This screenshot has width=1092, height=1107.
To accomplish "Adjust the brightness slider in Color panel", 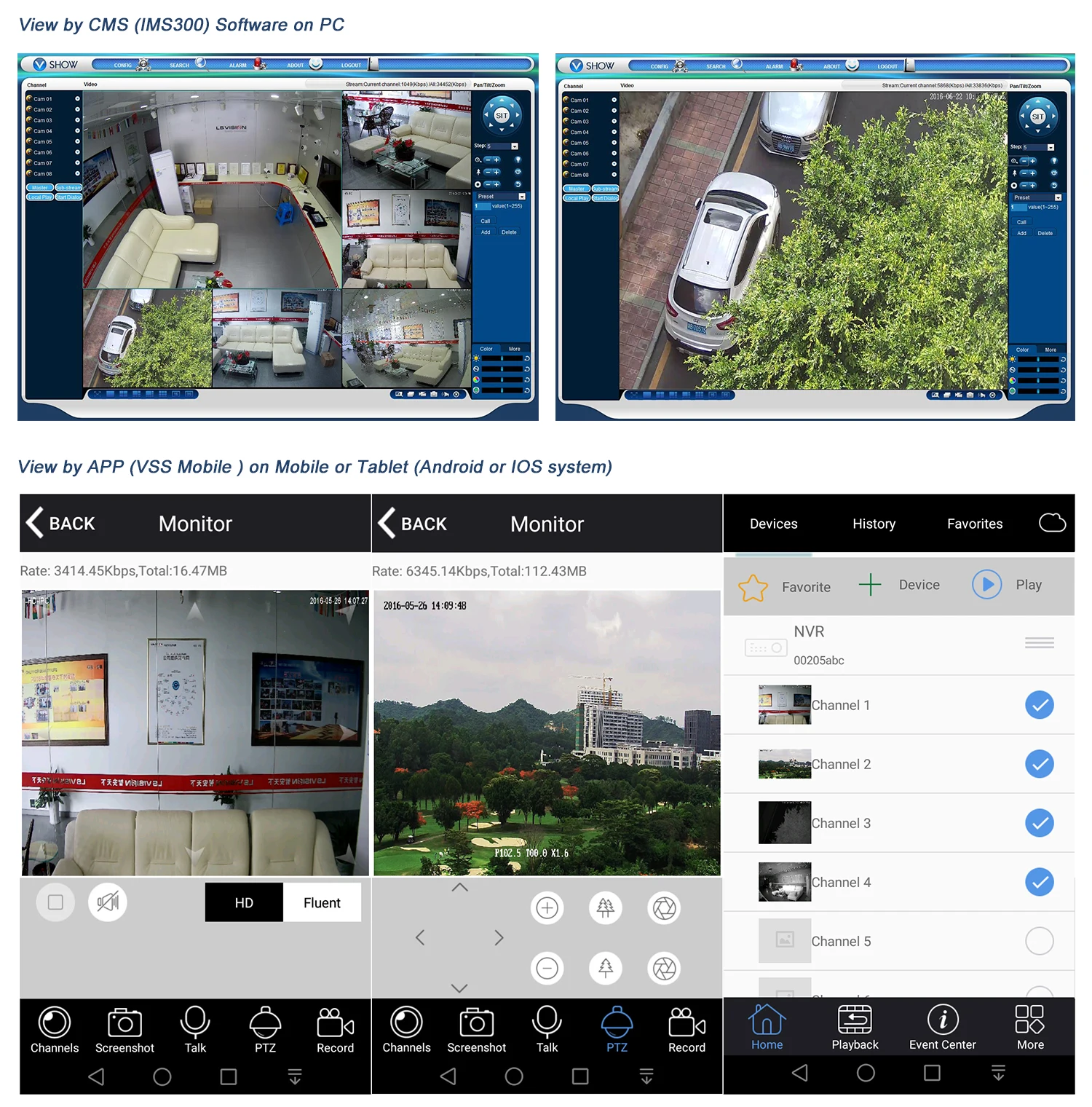I will click(502, 358).
